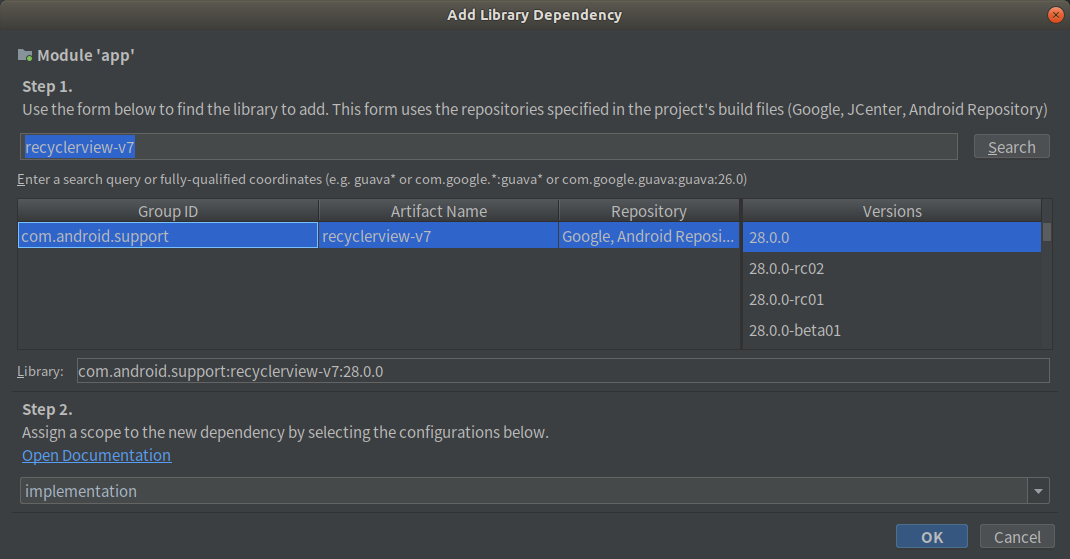Click the Repository column header

648,211
